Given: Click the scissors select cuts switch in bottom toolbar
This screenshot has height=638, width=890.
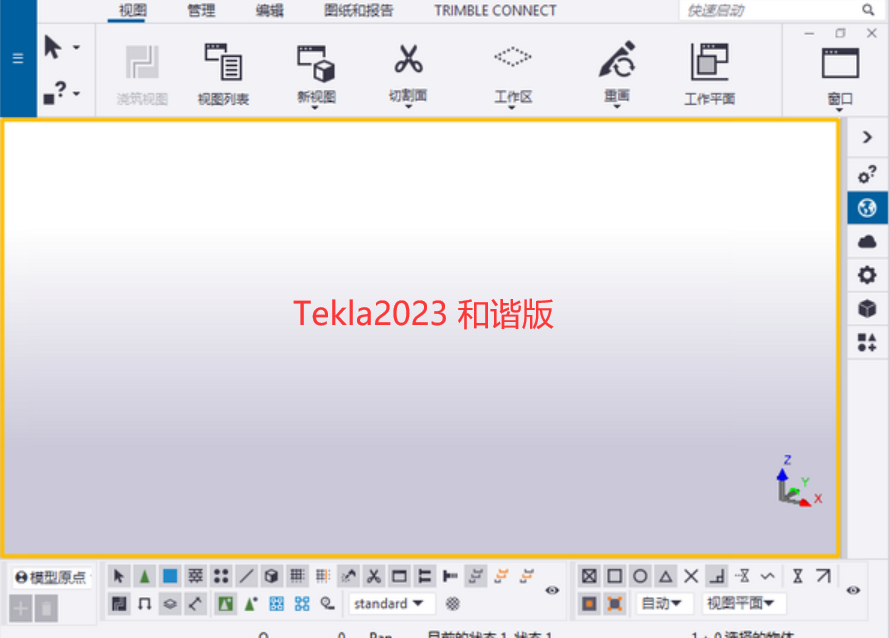Looking at the screenshot, I should pyautogui.click(x=373, y=576).
